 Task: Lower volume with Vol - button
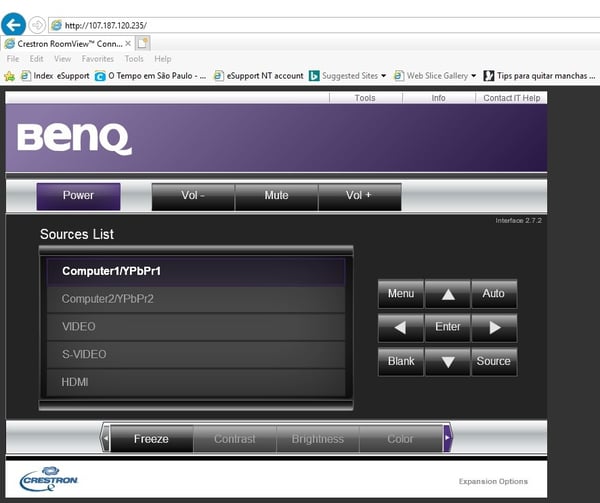click(193, 196)
